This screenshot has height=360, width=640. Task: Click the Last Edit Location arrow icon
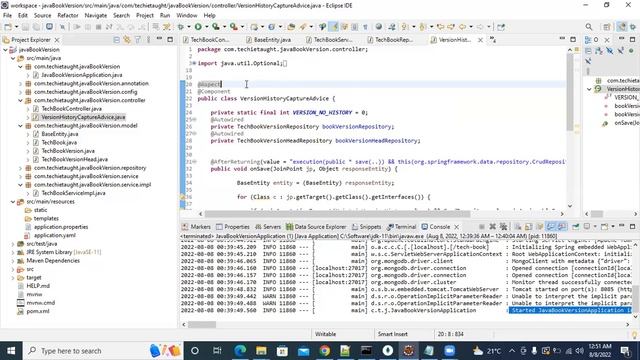(440, 27)
